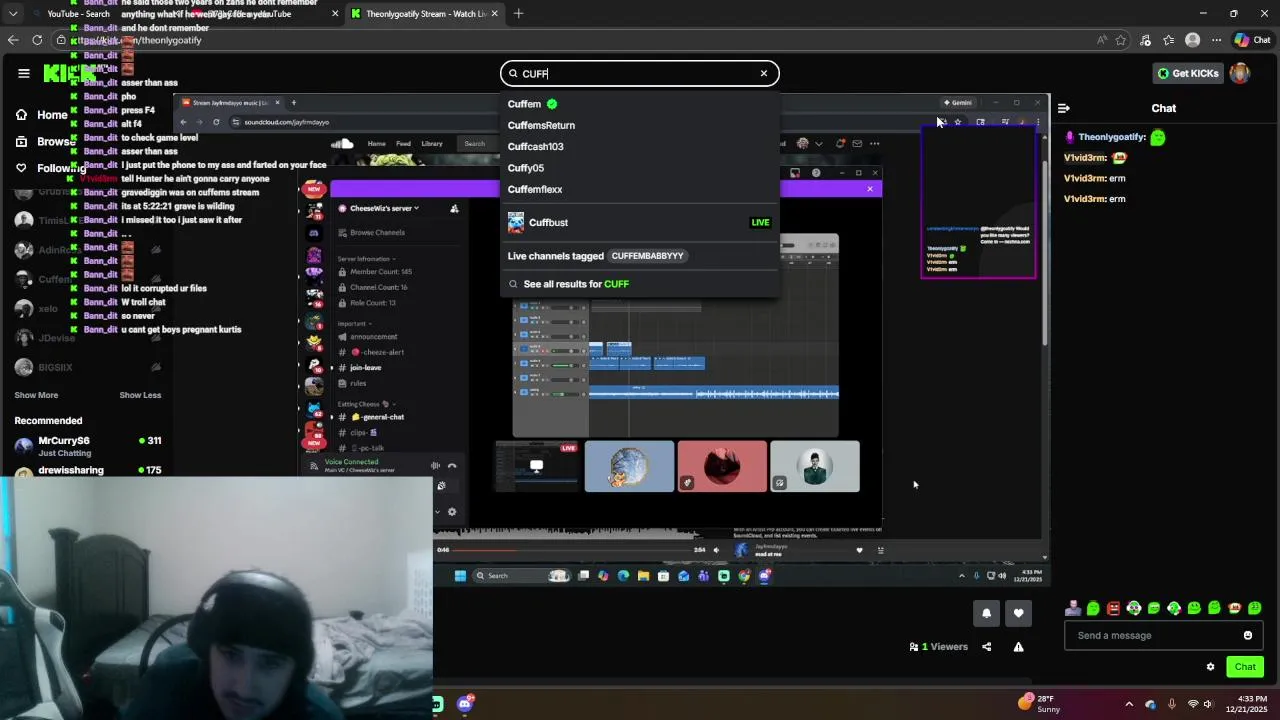Select the CuffemsReturn search suggestion
The image size is (1280, 720).
[640, 125]
